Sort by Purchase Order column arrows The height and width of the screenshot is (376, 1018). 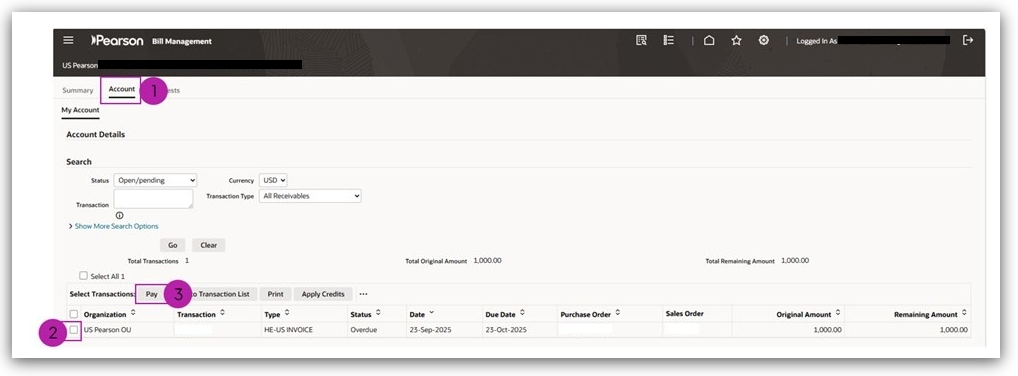(617, 314)
